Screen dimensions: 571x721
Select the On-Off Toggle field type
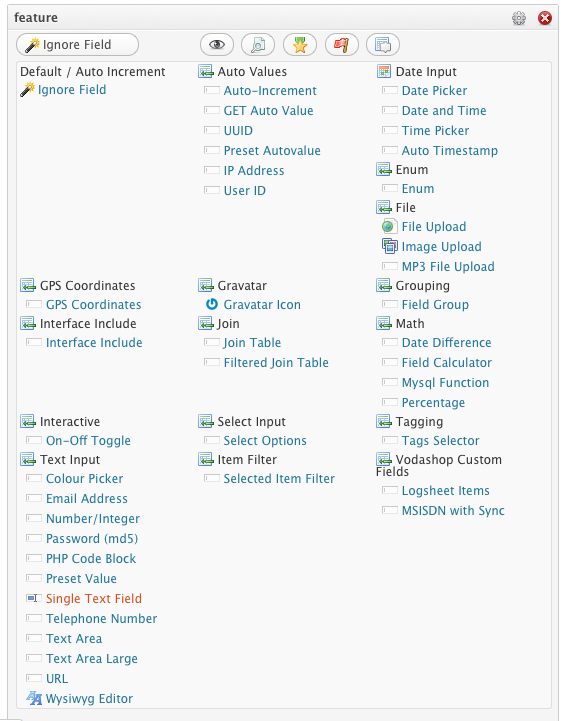(x=88, y=441)
